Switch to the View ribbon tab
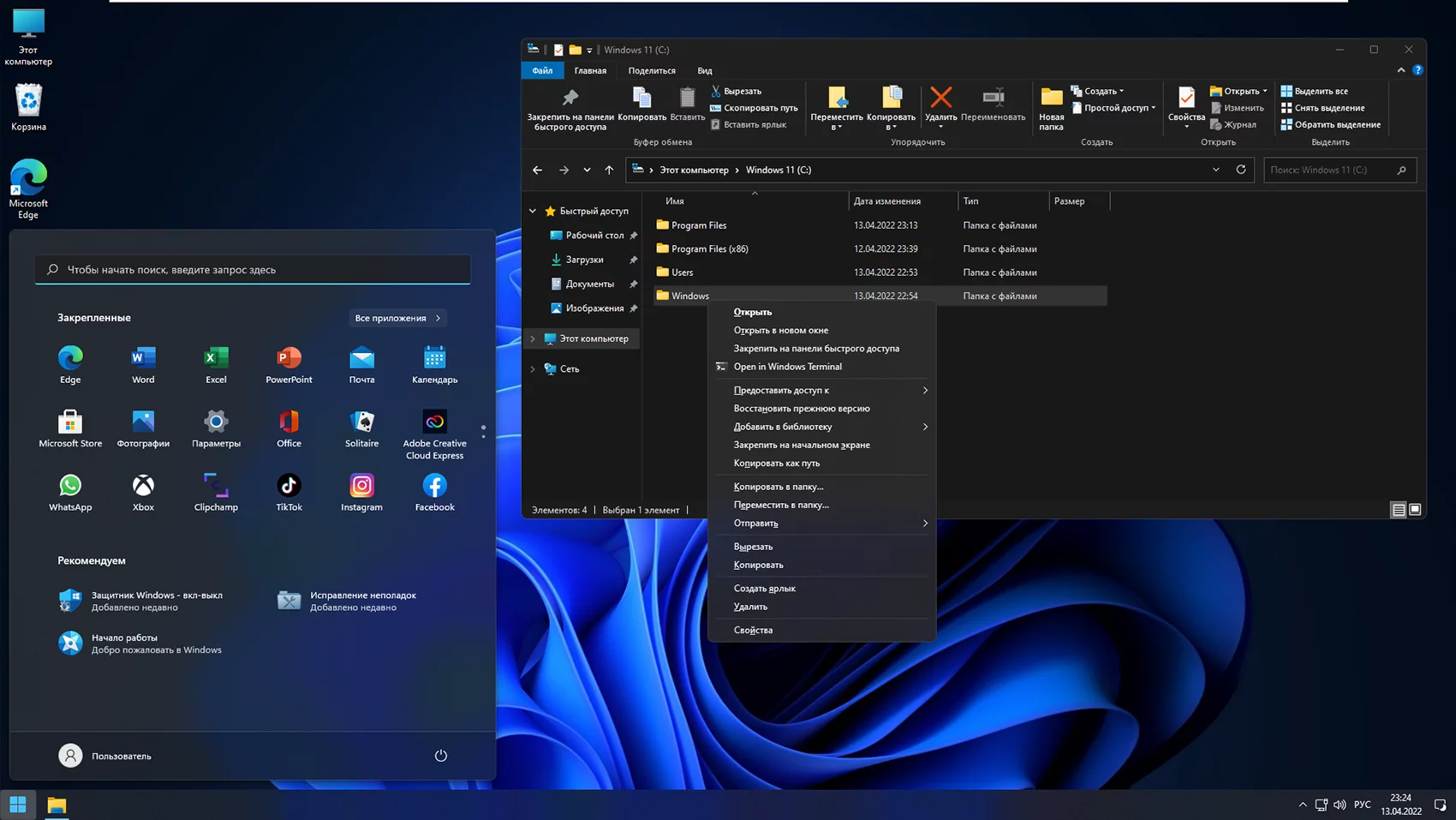The width and height of the screenshot is (1456, 820). coord(704,71)
